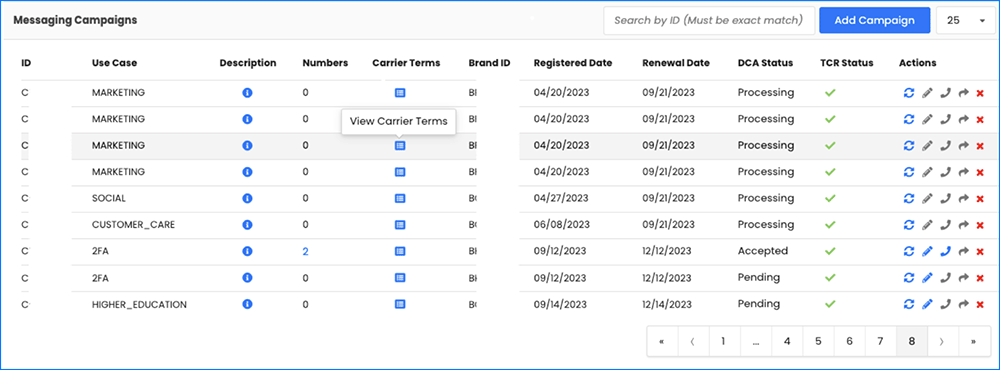The height and width of the screenshot is (370, 1000).
Task: View carrier terms for SOCIAL campaign
Action: tap(400, 198)
